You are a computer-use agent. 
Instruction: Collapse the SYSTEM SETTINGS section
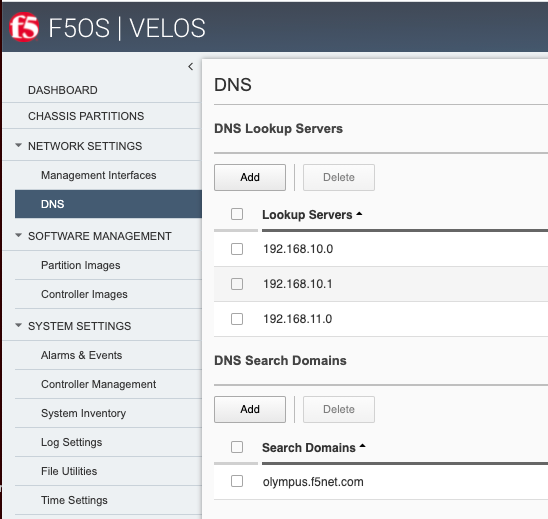[x=19, y=325]
